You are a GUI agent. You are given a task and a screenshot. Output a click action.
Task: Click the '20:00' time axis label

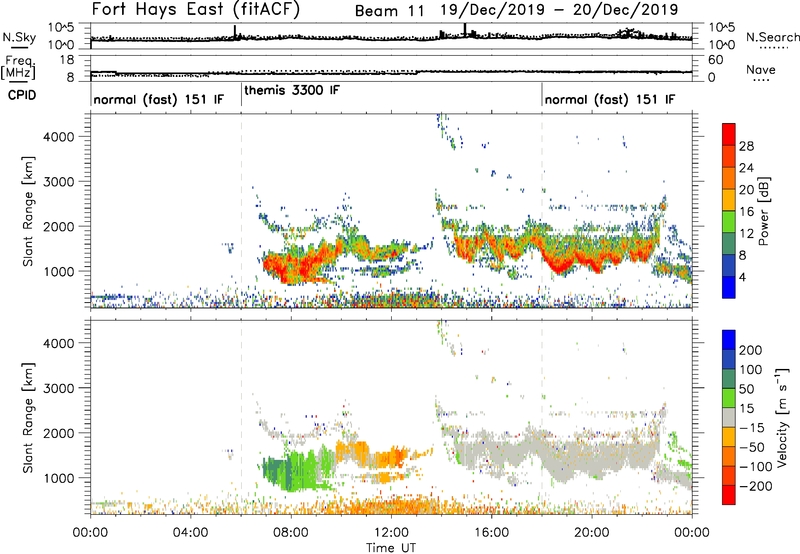(591, 533)
